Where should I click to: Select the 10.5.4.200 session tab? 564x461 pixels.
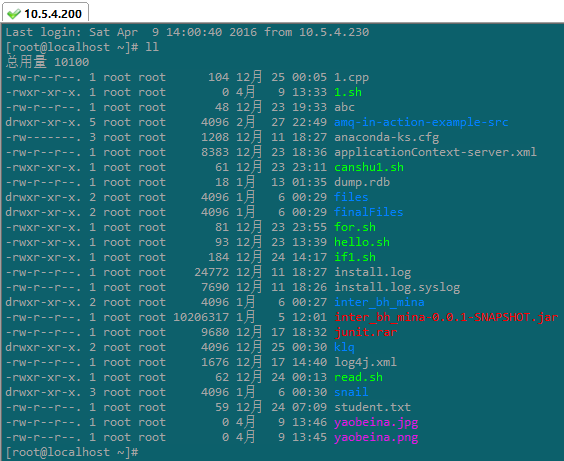point(45,13)
